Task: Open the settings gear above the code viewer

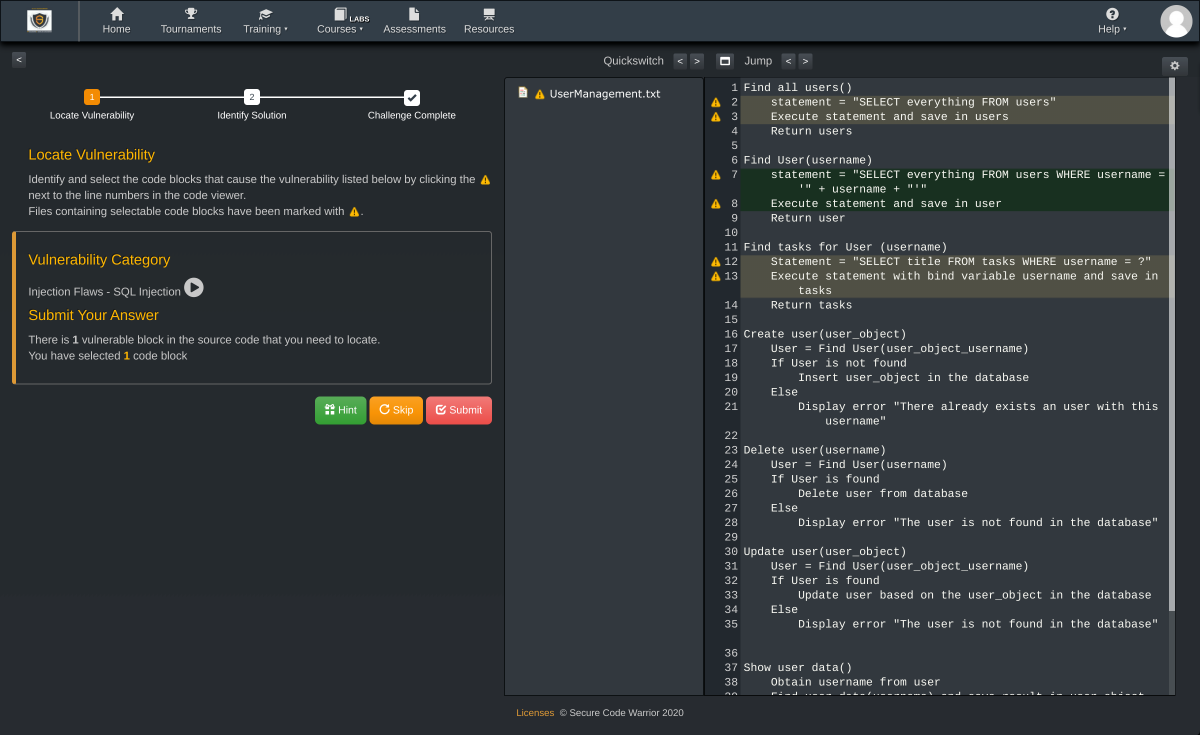Action: coord(1174,64)
